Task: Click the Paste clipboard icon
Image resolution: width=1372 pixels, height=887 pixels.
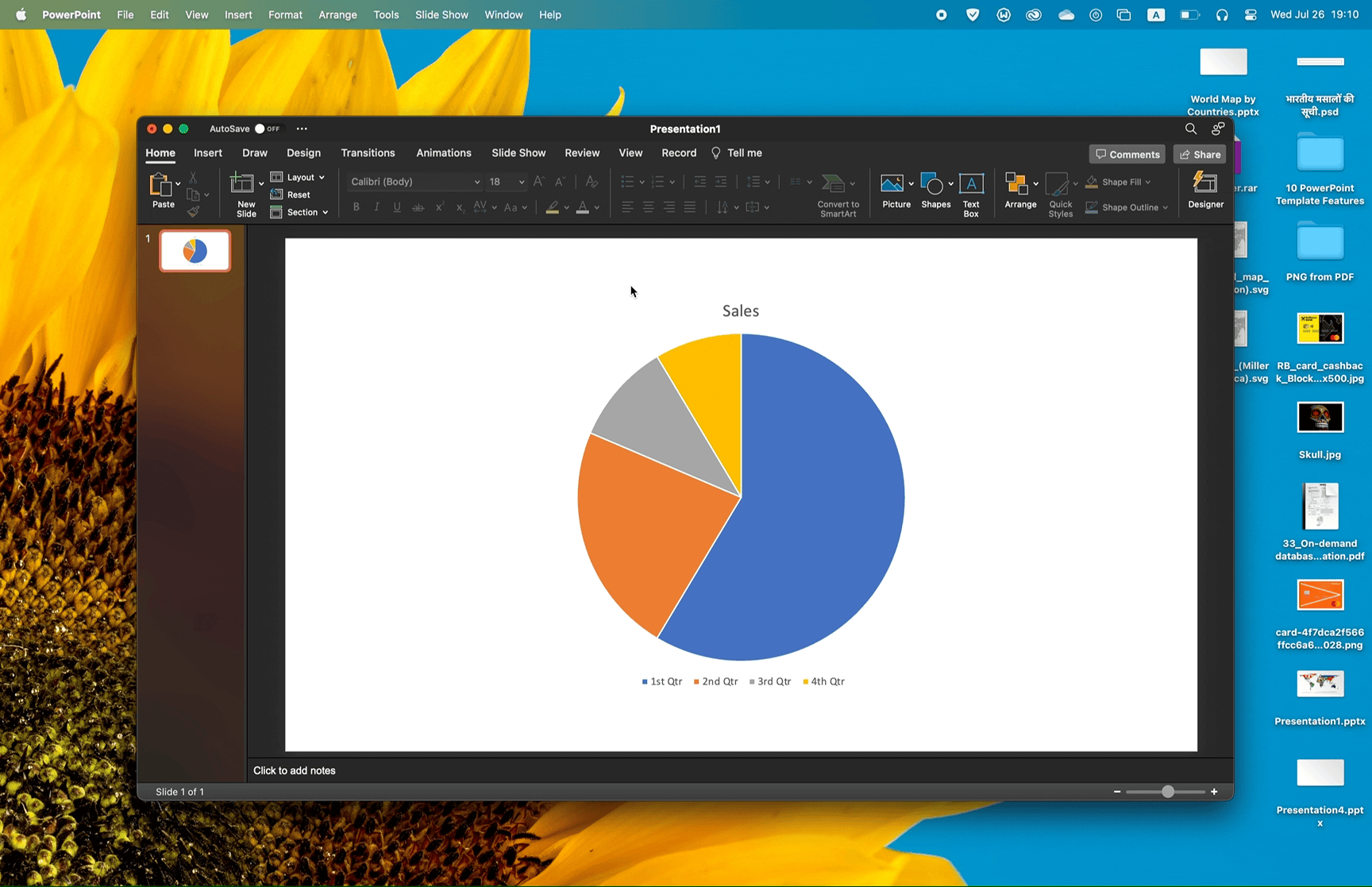Action: [x=161, y=186]
